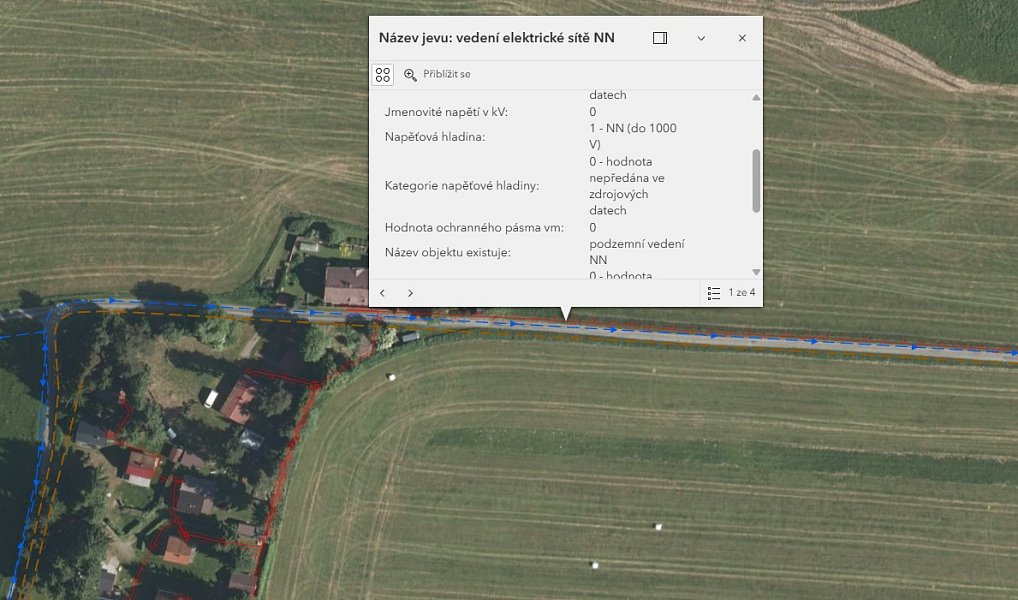Click the popup title 'Název jevu: vedení elektrické sítě NN'
This screenshot has width=1018, height=600.
(x=497, y=38)
